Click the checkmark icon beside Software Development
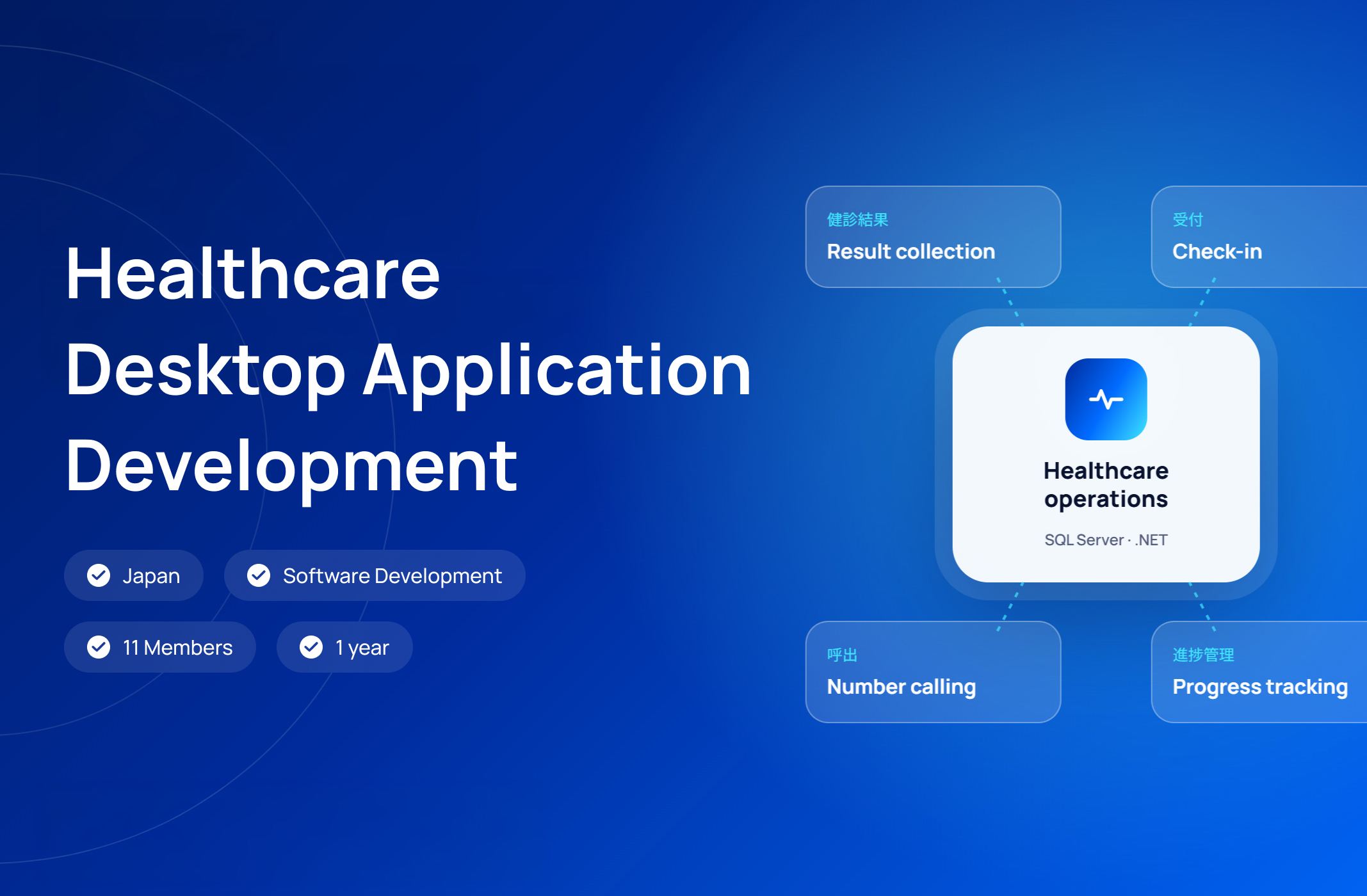 (259, 575)
